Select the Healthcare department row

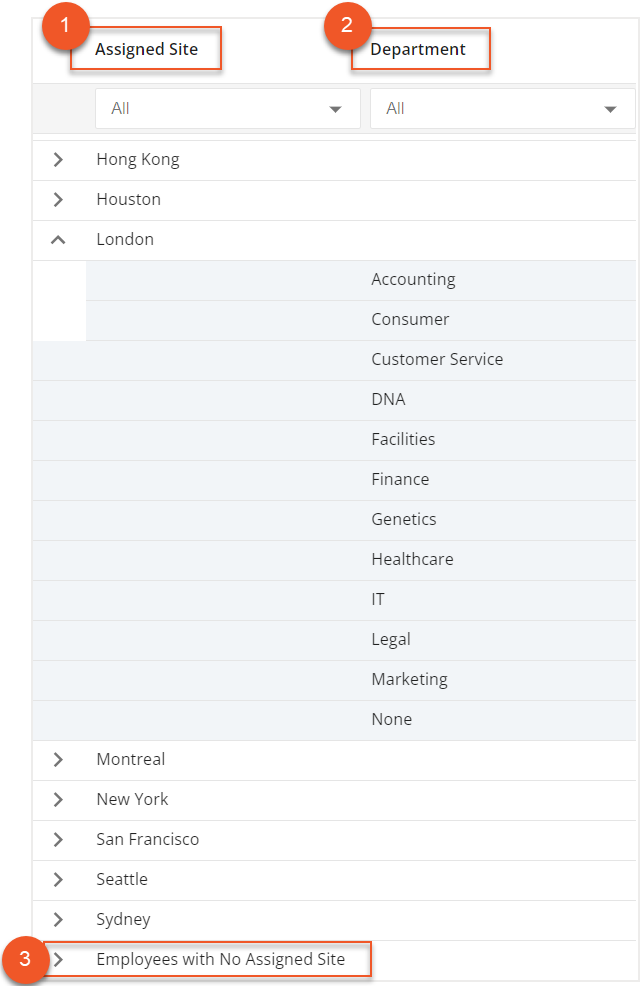(x=412, y=560)
